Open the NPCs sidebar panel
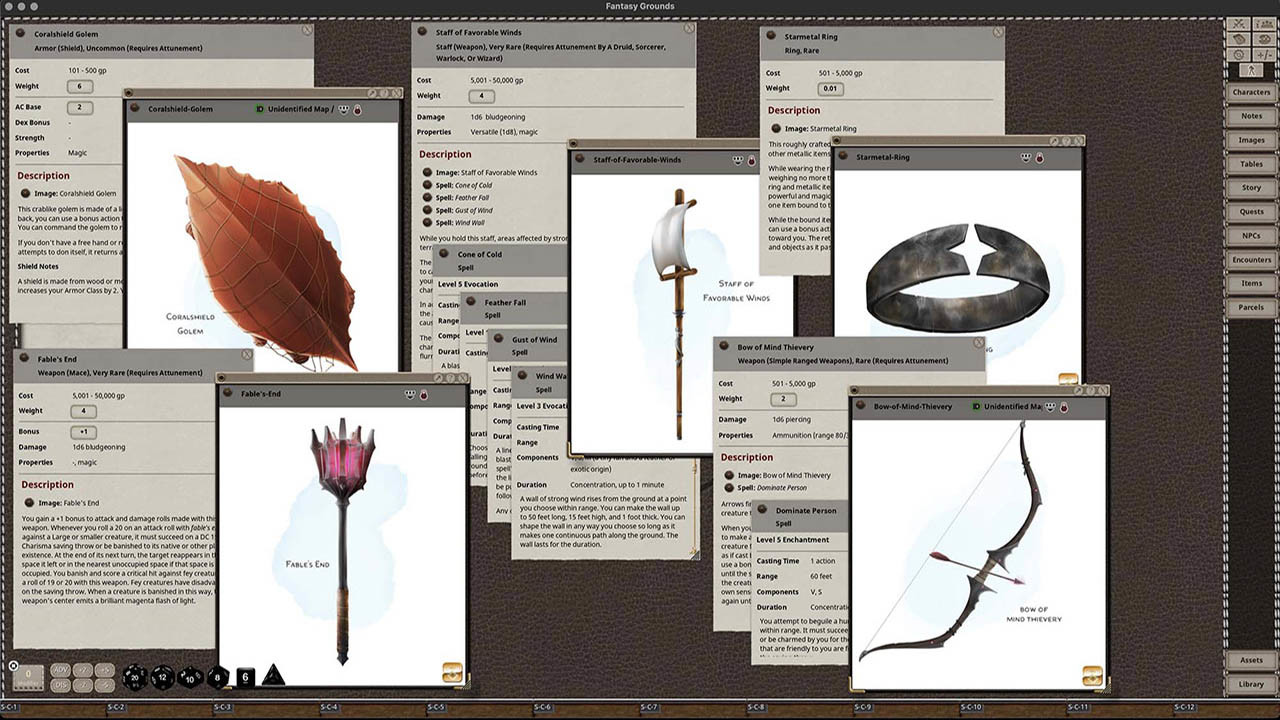The image size is (1280, 720). 1253,236
